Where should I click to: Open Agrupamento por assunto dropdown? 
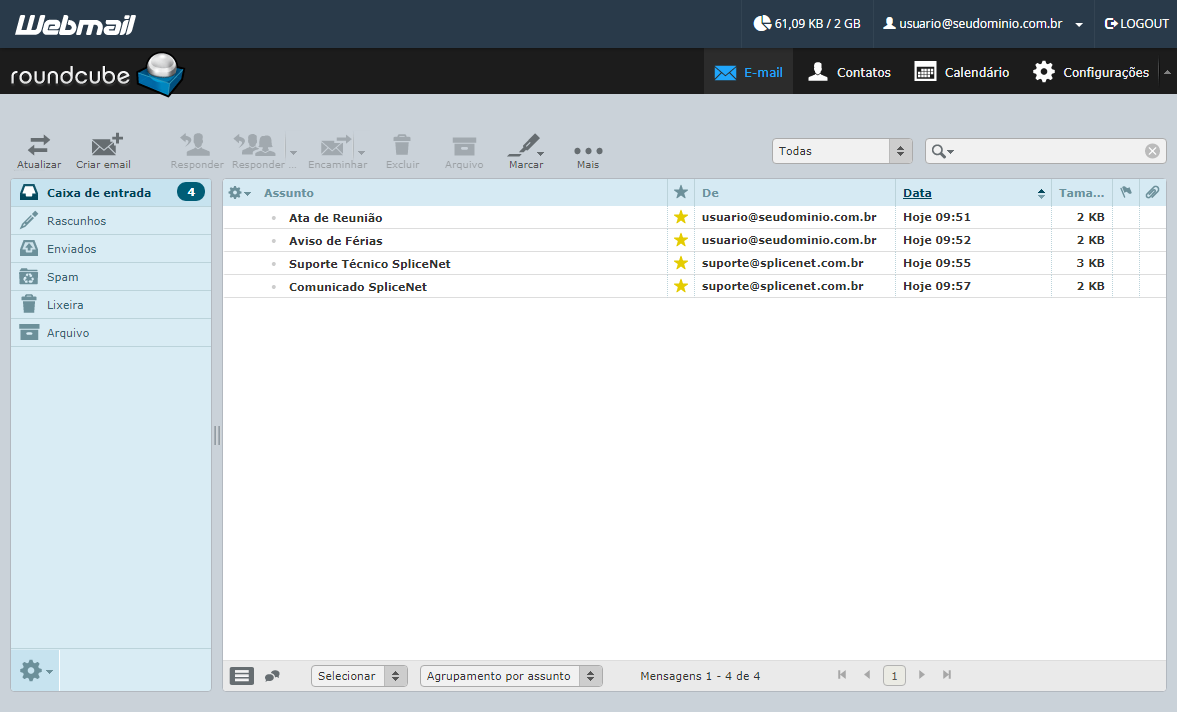[511, 676]
